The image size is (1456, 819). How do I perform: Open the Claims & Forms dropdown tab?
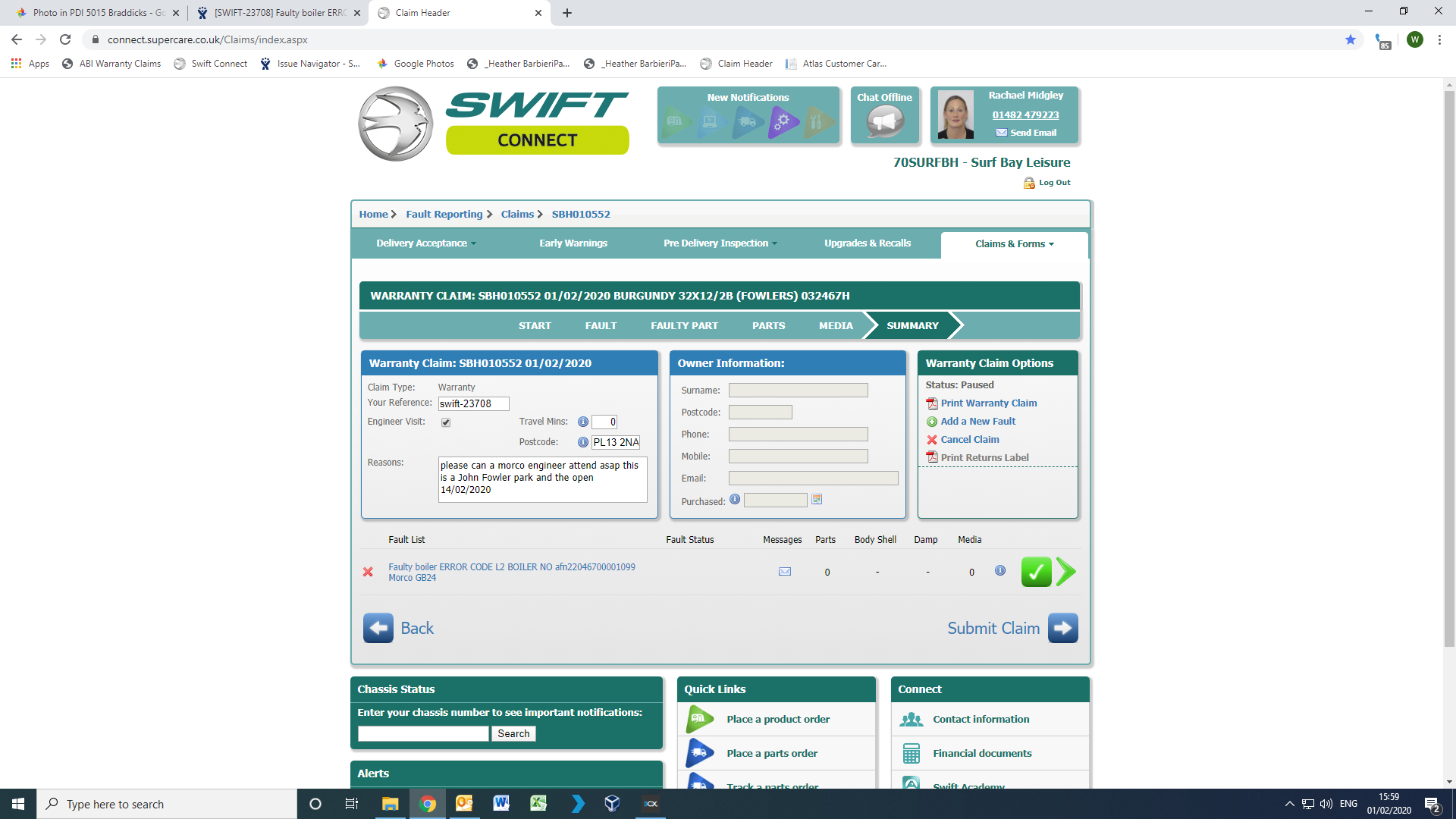[x=1014, y=244]
